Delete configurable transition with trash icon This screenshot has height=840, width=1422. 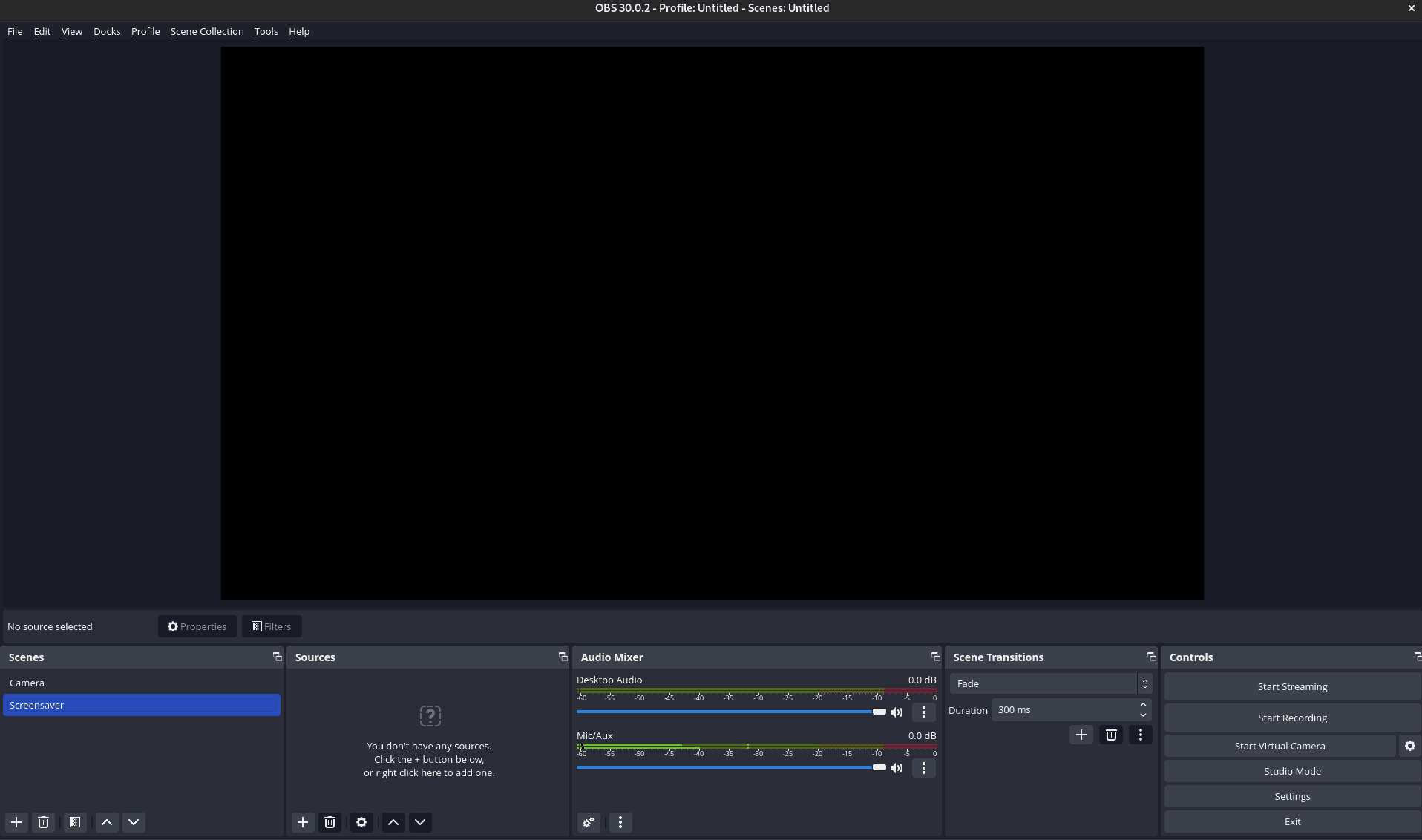pyautogui.click(x=1111, y=735)
